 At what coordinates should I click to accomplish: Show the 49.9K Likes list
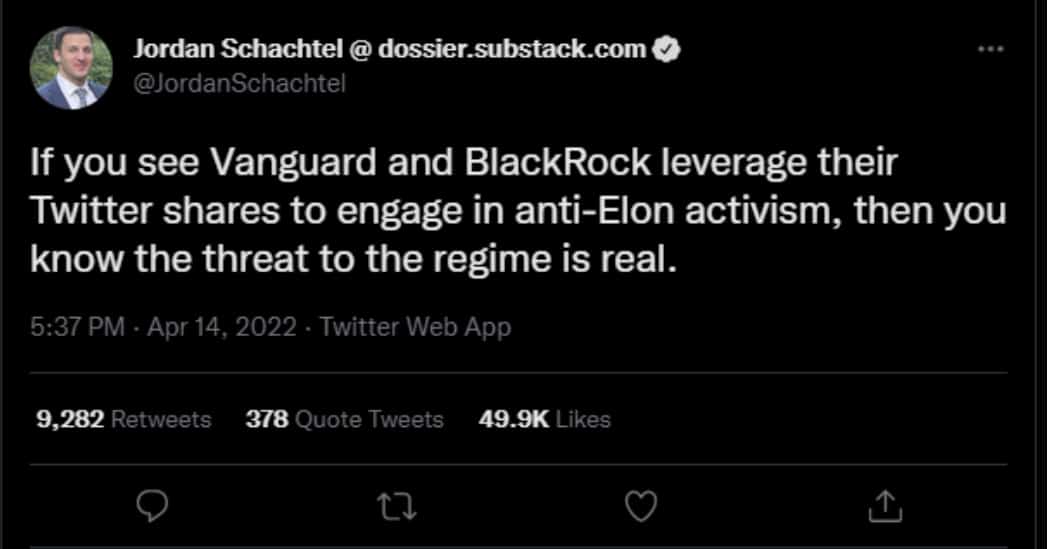(545, 419)
